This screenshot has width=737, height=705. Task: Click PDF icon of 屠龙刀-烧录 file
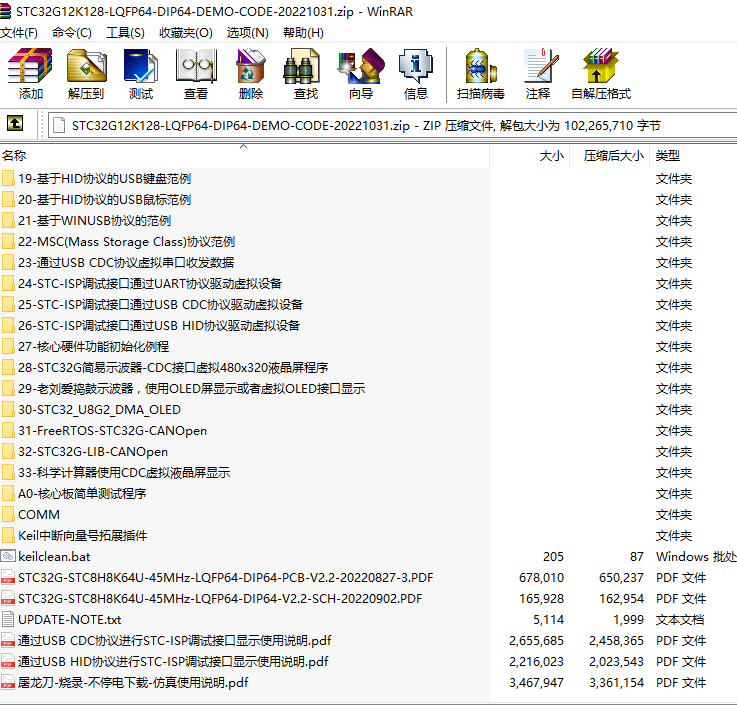[8, 682]
